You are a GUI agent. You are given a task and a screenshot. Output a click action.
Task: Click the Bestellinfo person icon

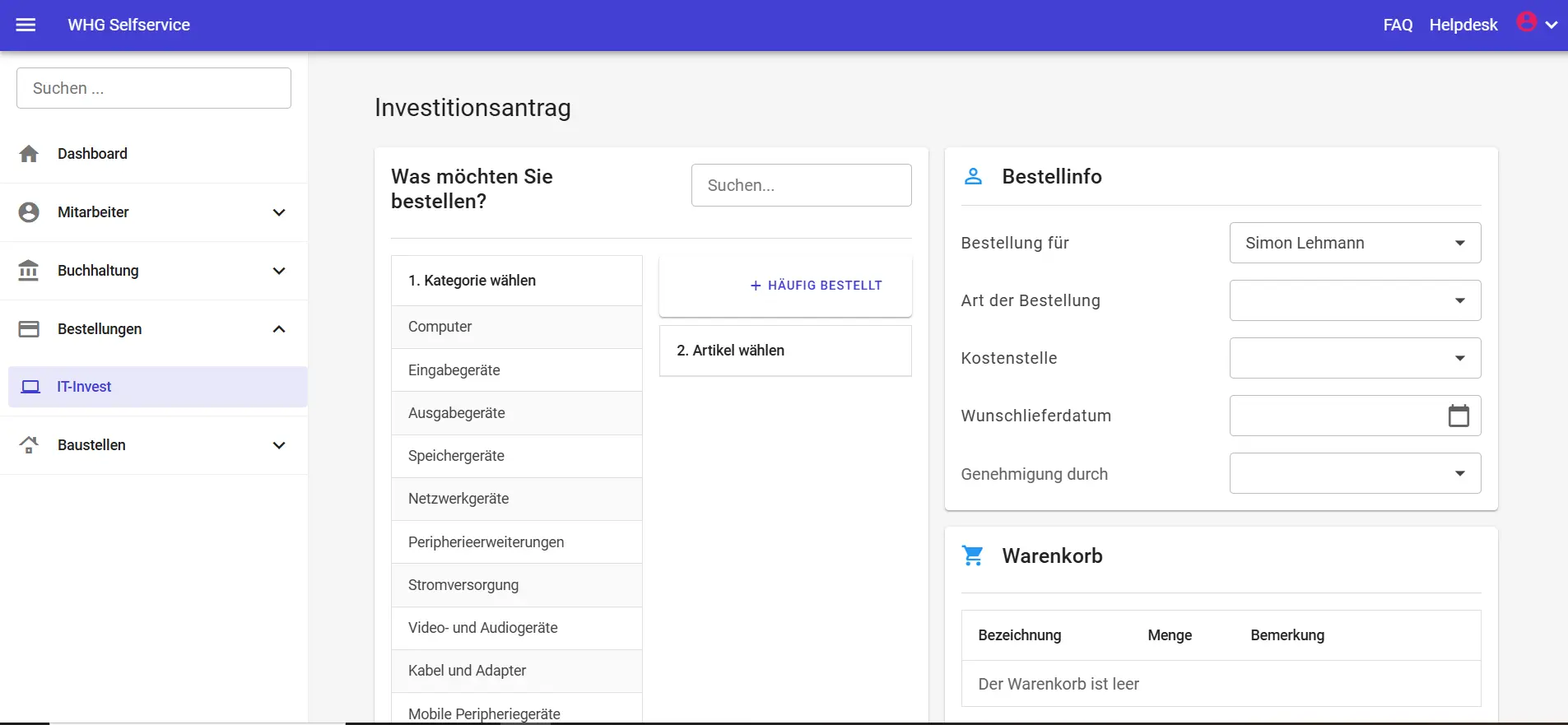point(973,176)
